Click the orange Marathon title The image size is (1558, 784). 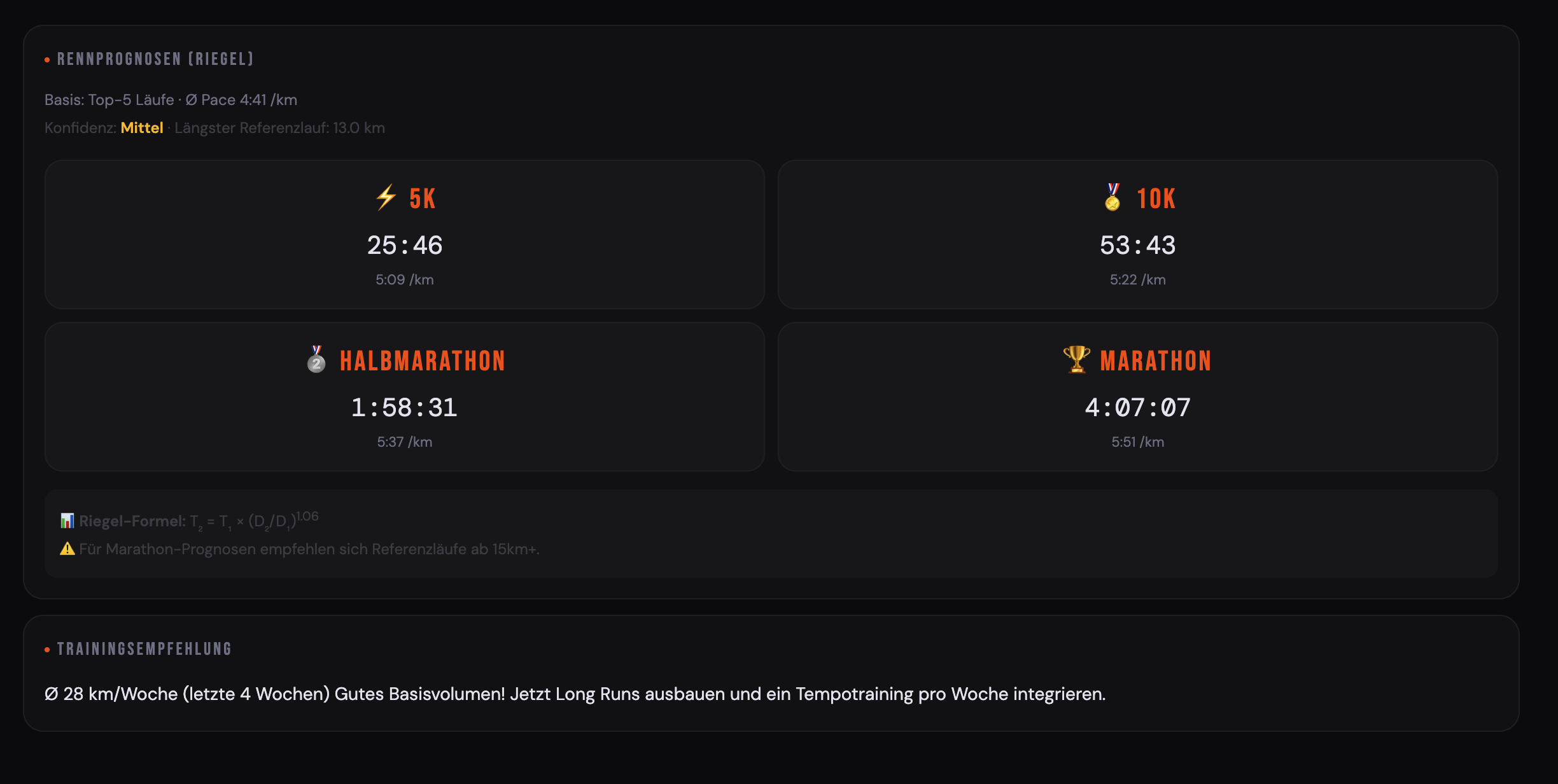1156,361
